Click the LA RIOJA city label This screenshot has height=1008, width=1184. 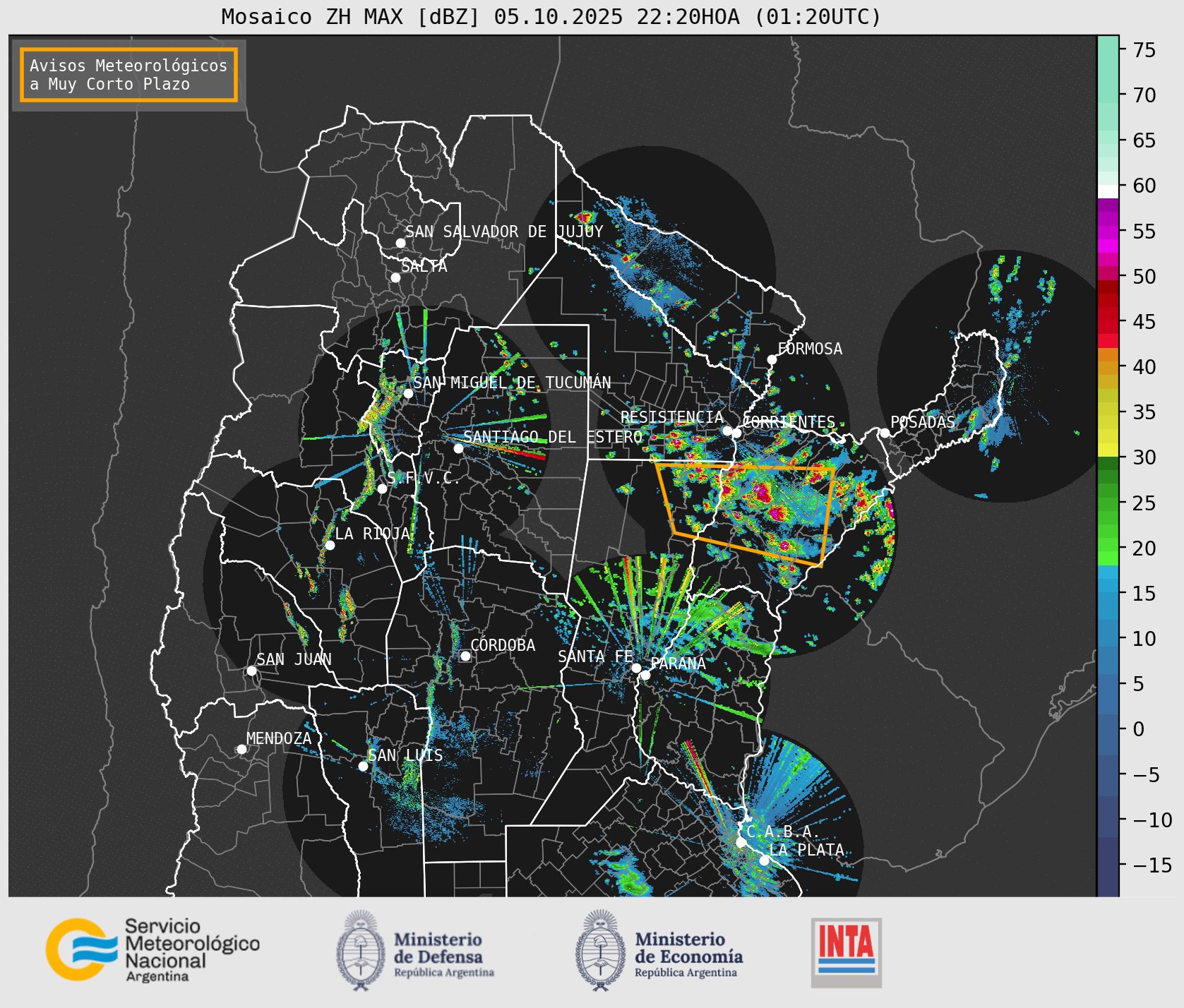(x=373, y=534)
